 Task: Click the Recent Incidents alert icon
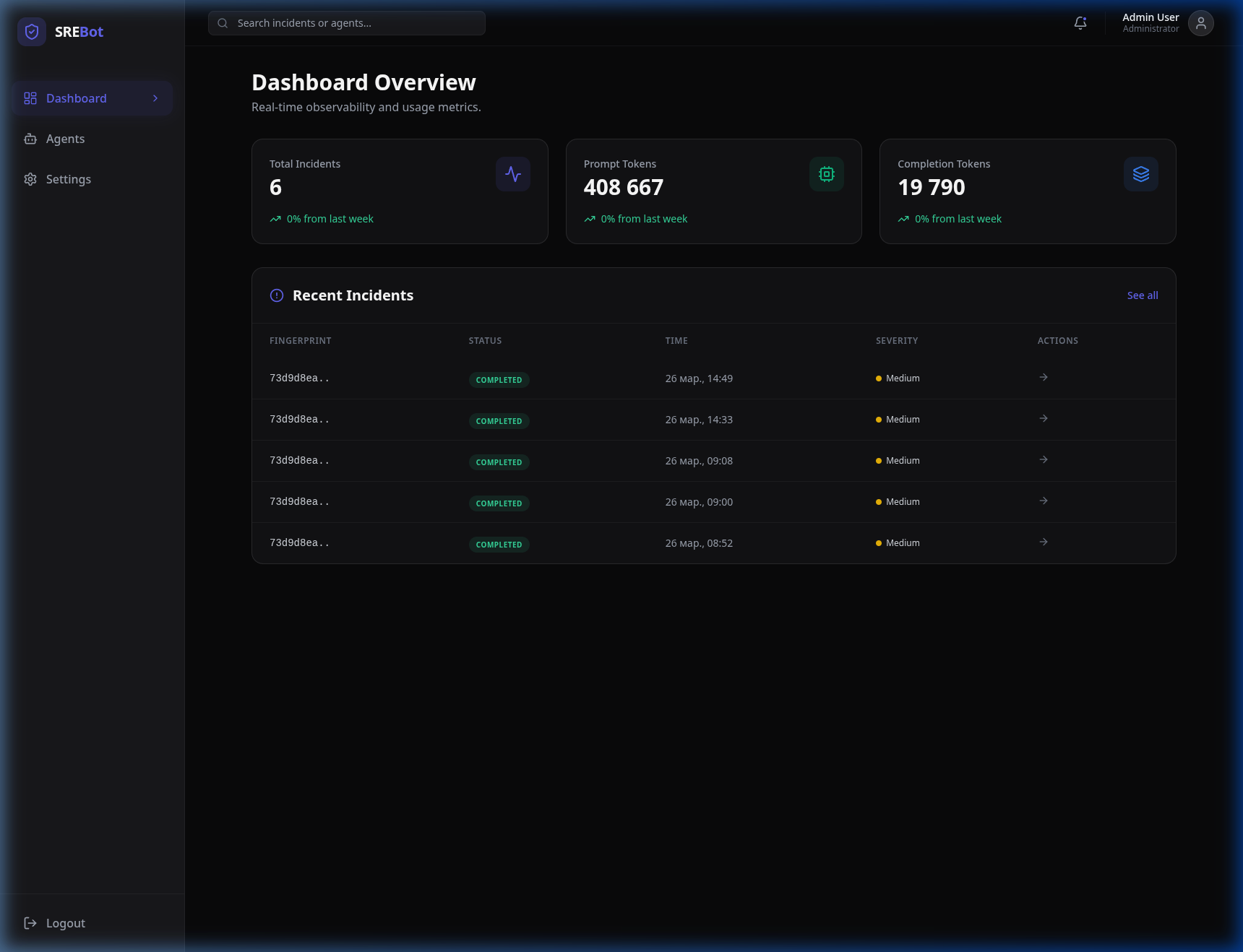pyautogui.click(x=277, y=295)
